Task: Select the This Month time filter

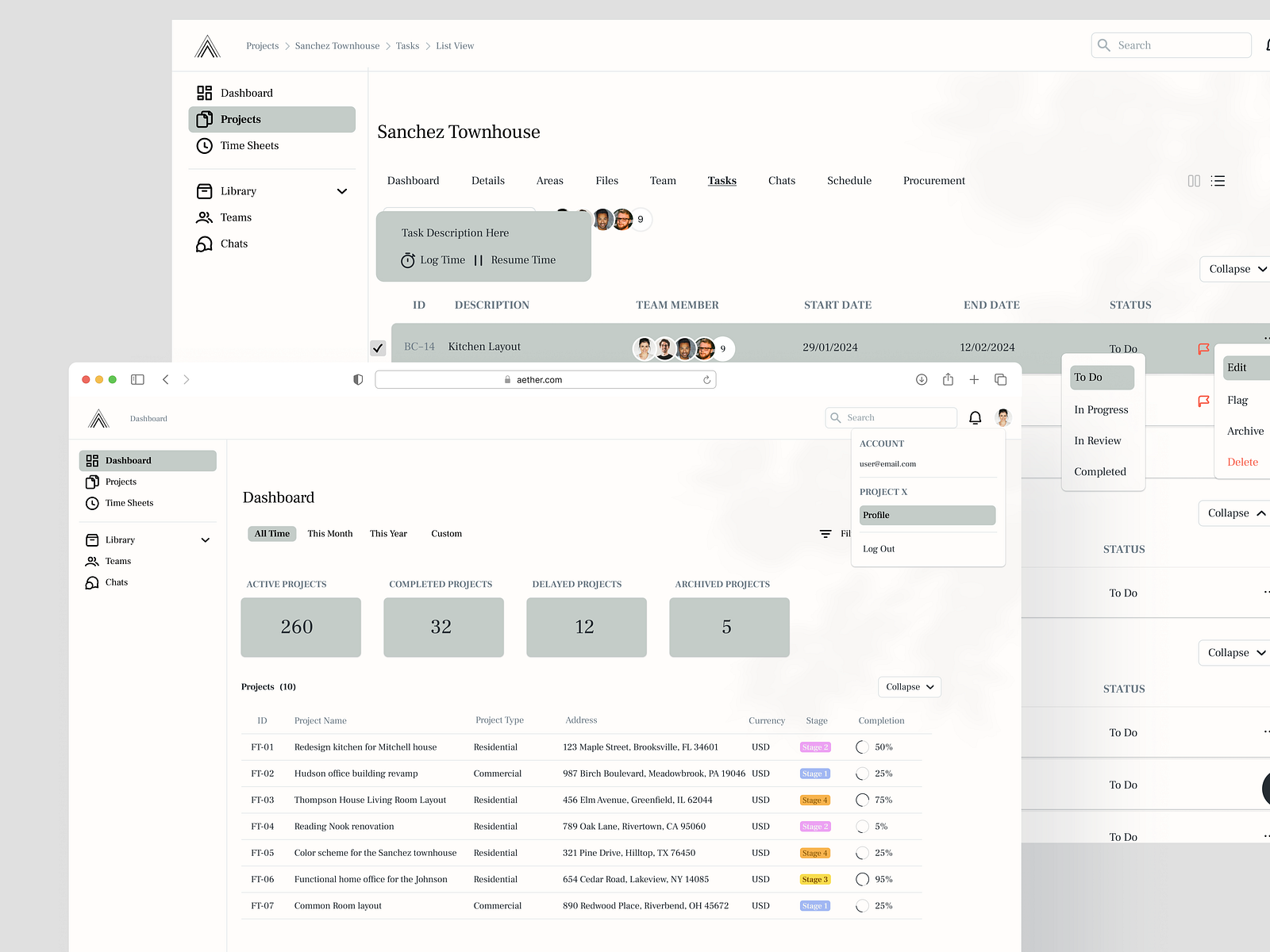Action: 329,534
